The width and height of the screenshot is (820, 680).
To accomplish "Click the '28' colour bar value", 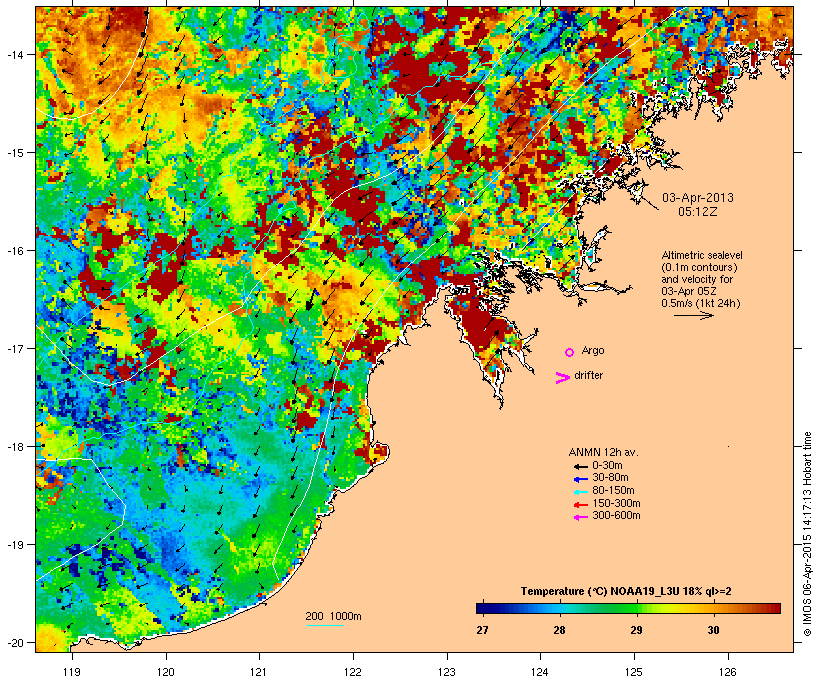I will (x=559, y=630).
